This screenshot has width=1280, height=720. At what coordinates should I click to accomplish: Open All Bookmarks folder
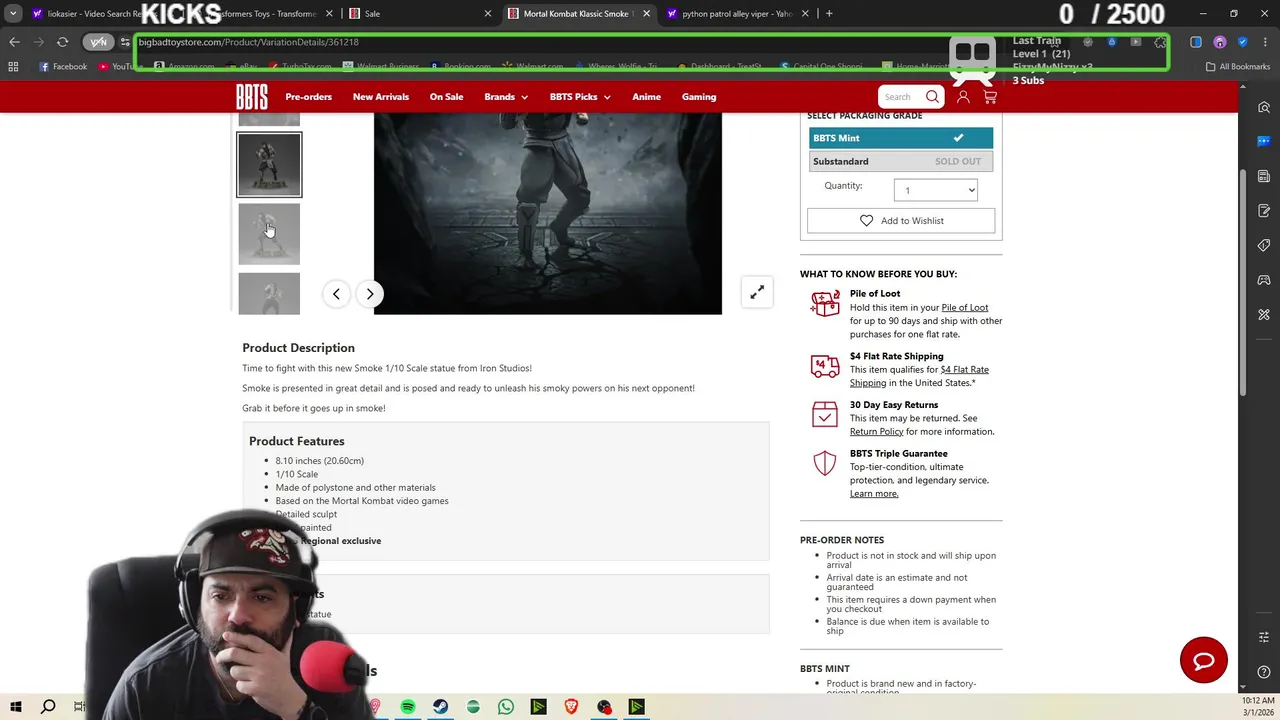coord(1238,67)
